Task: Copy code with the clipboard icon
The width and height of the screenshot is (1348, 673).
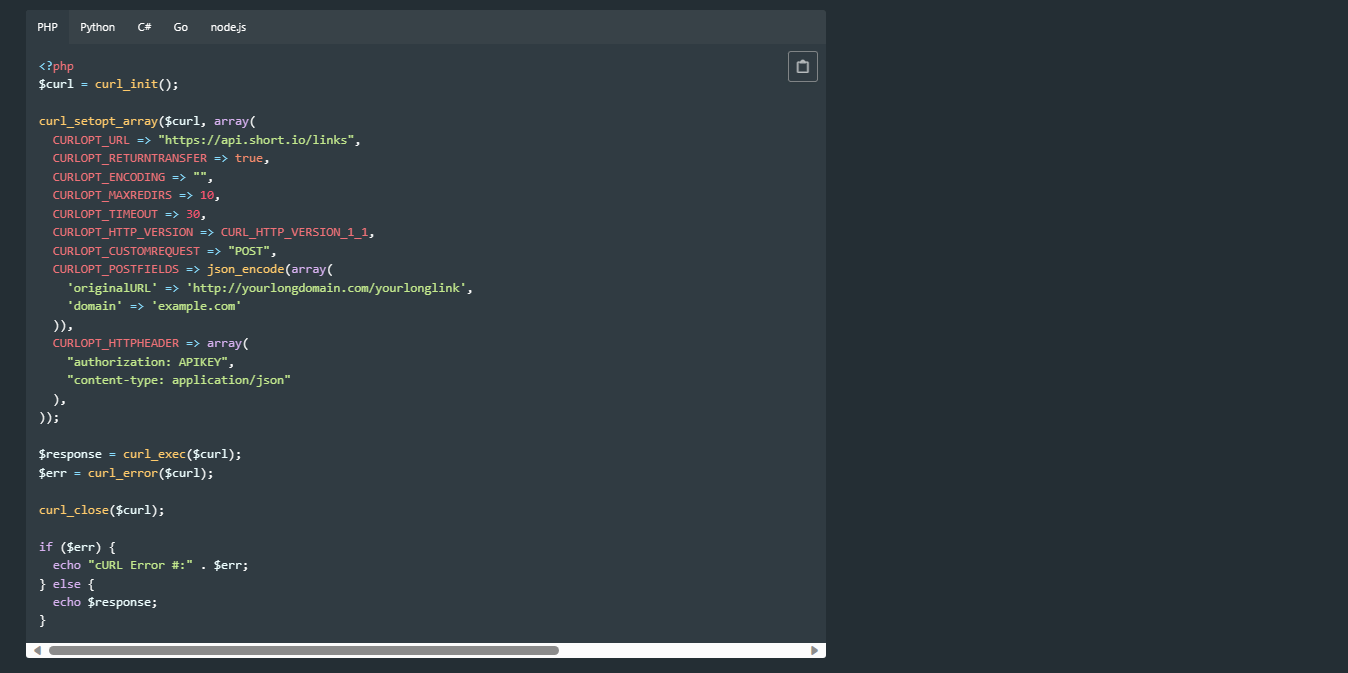Action: 802,67
